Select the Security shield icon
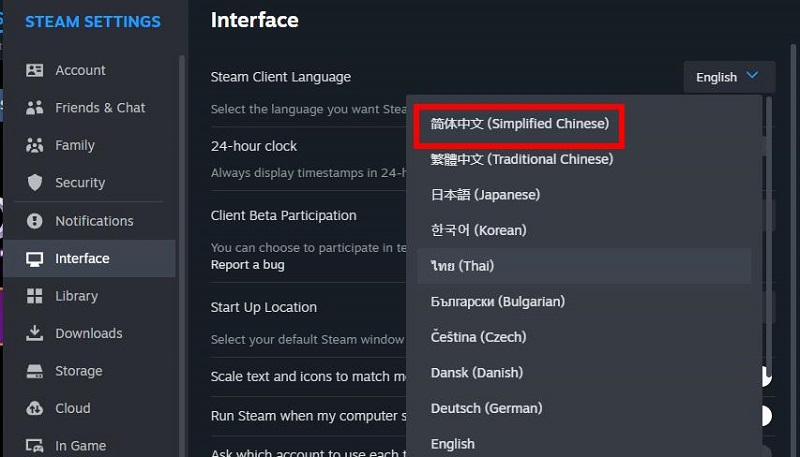Image resolution: width=800 pixels, height=457 pixels. click(x=35, y=183)
